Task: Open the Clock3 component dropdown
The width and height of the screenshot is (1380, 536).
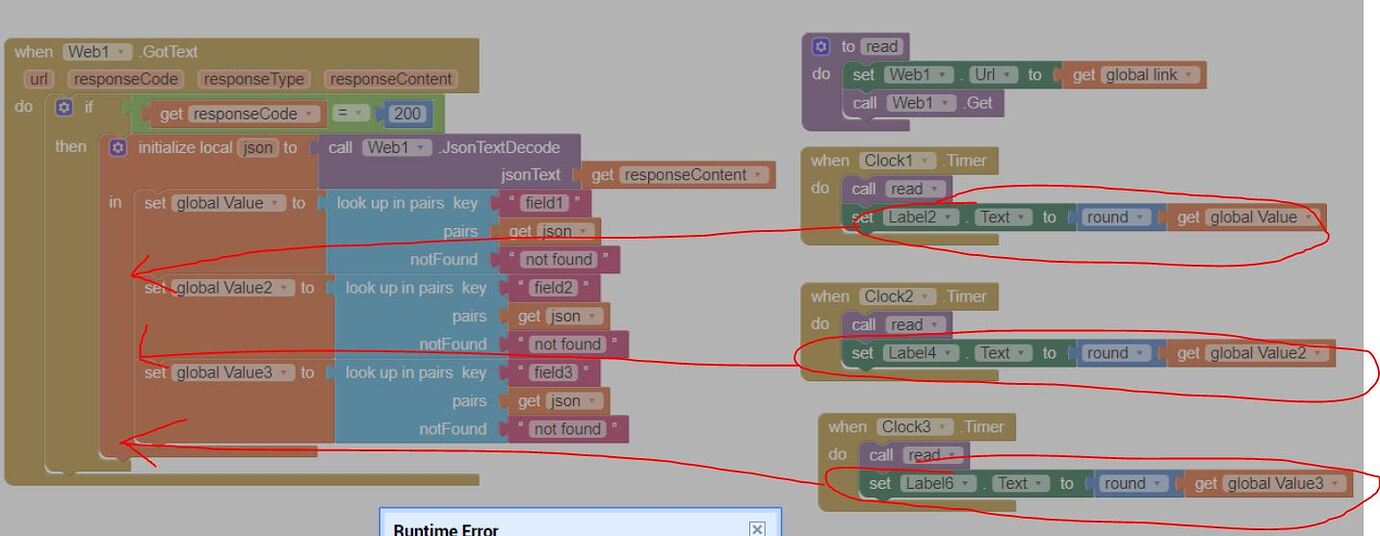Action: (913, 426)
